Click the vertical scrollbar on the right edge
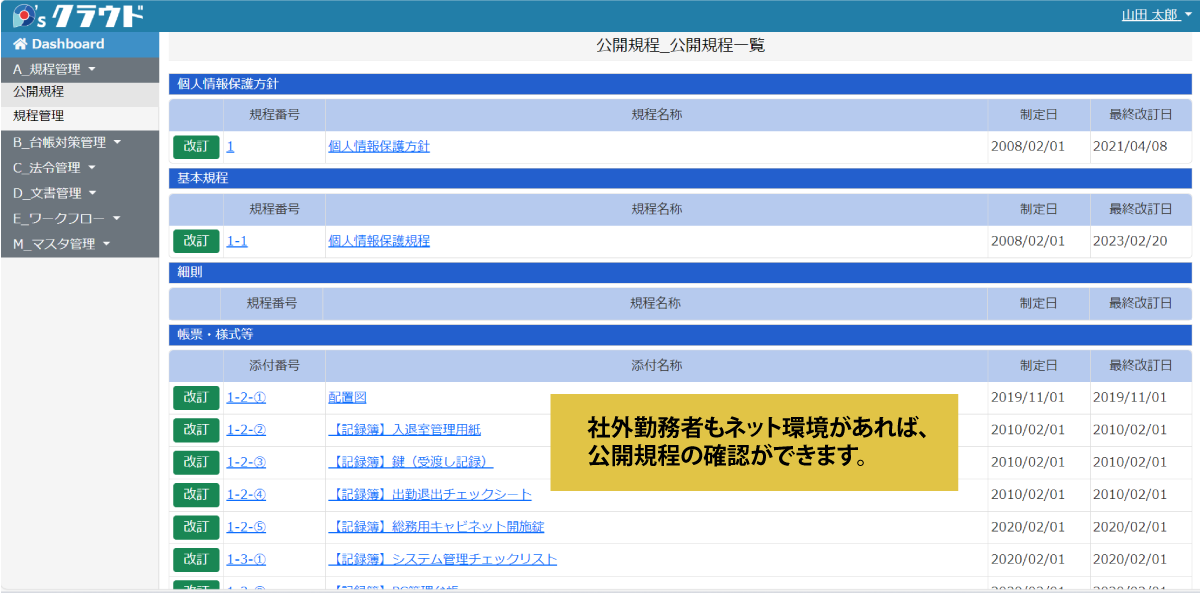 coord(1194,300)
